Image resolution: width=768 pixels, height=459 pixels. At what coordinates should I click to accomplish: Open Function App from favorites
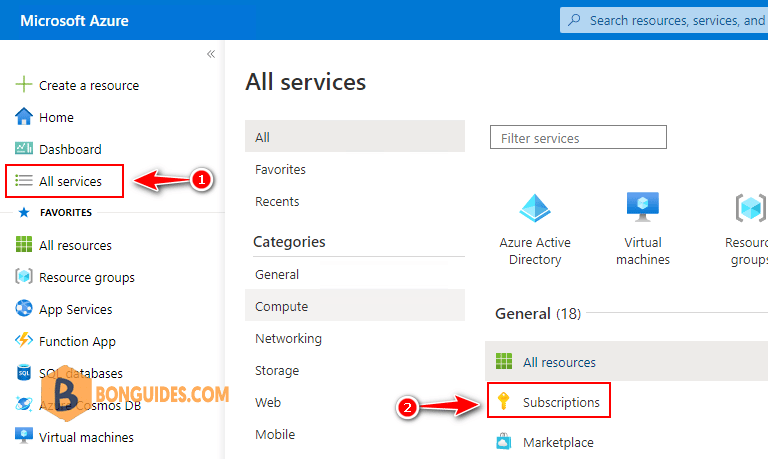pos(77,341)
